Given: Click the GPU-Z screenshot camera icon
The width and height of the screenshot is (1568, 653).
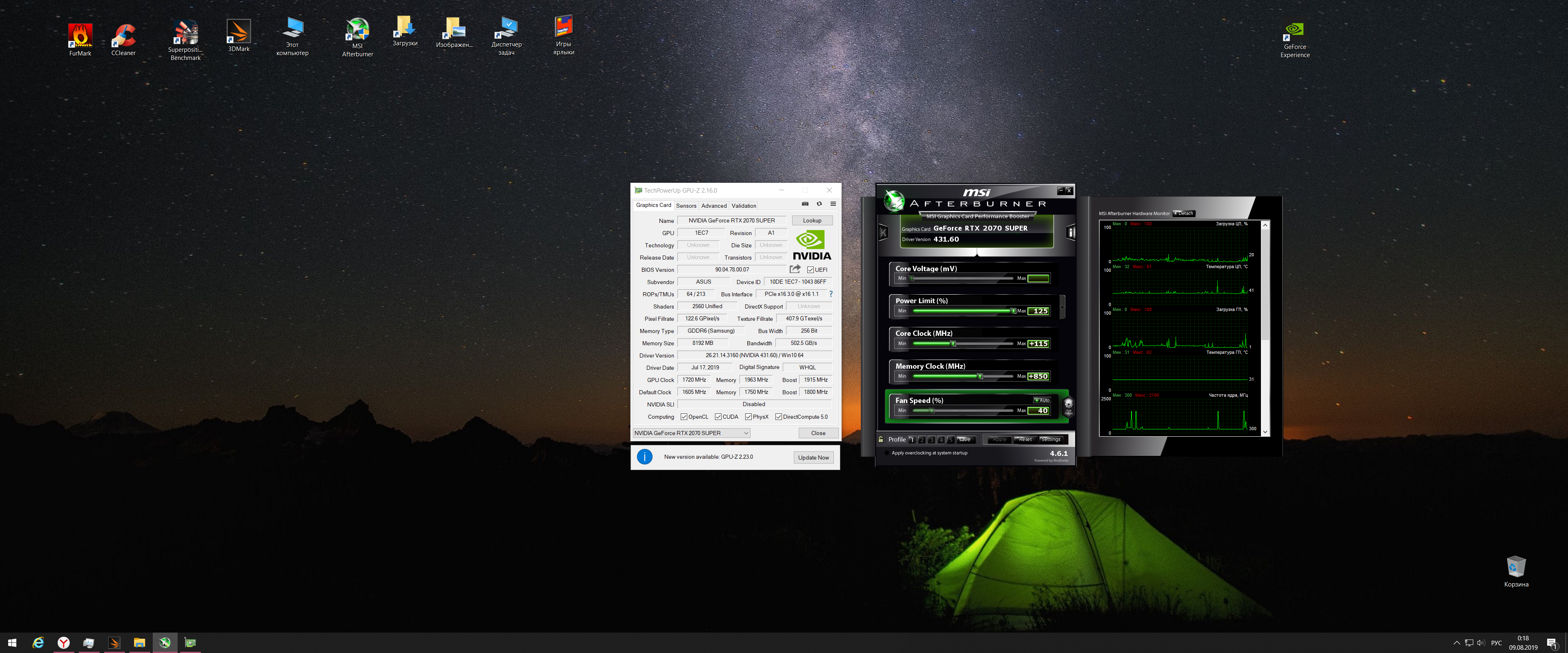Looking at the screenshot, I should pos(805,204).
